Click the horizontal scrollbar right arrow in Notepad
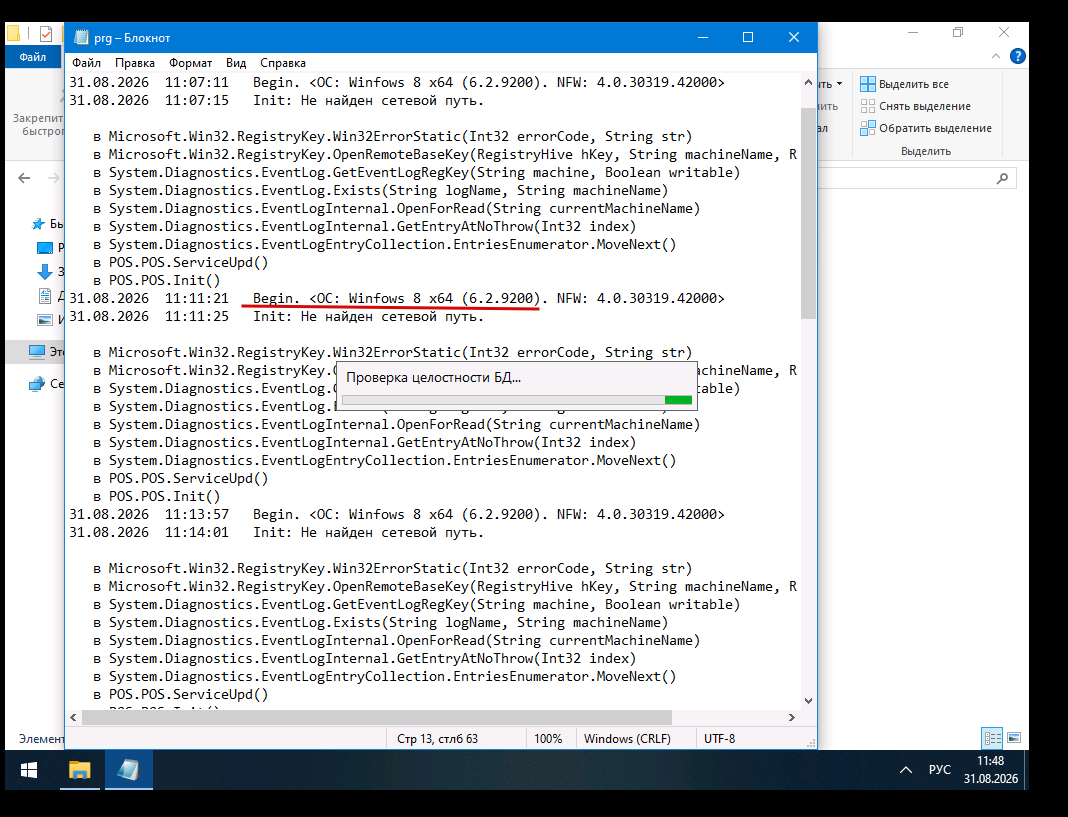 [x=791, y=717]
